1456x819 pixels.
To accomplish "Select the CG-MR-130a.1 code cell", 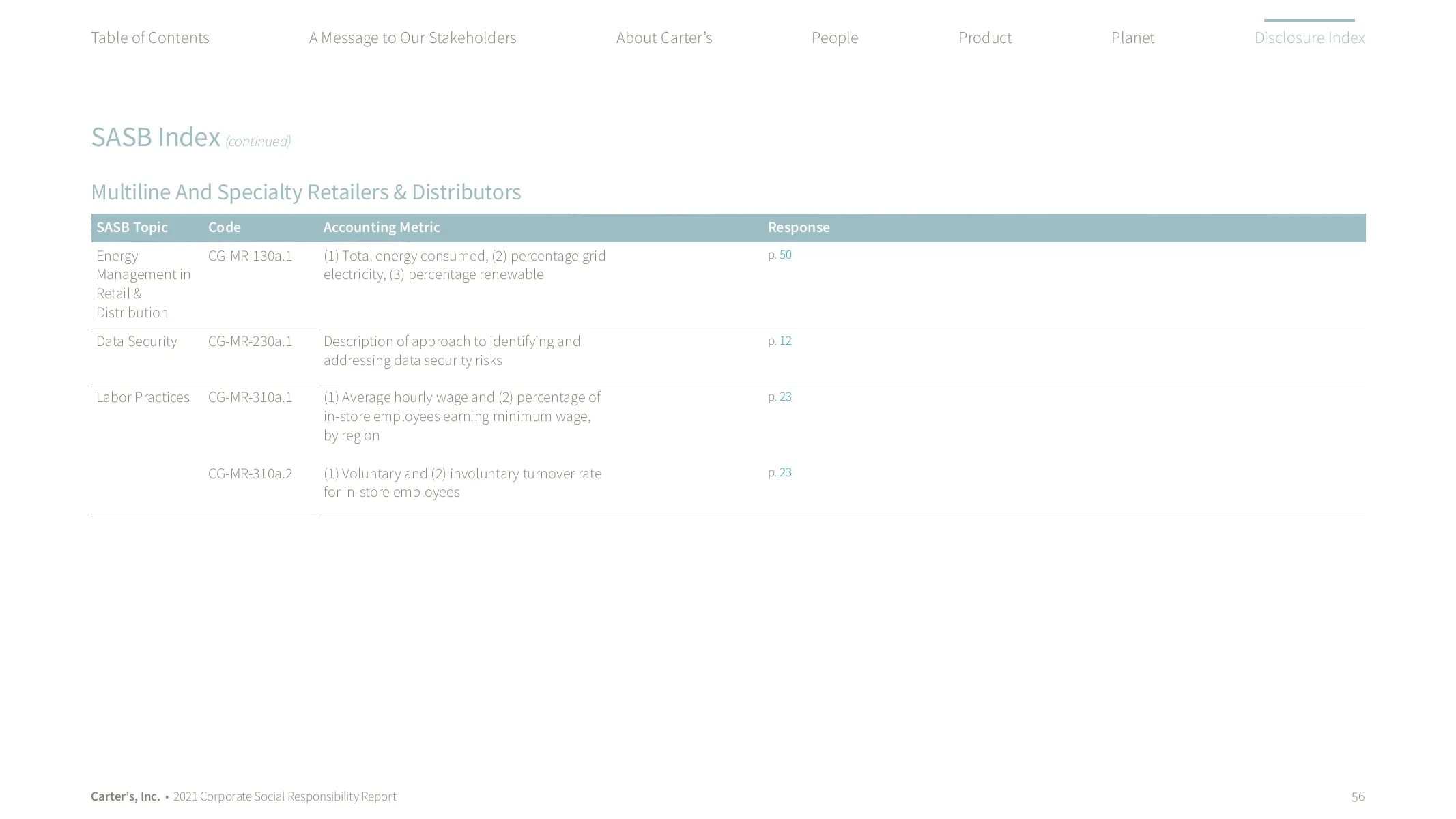I will (250, 256).
